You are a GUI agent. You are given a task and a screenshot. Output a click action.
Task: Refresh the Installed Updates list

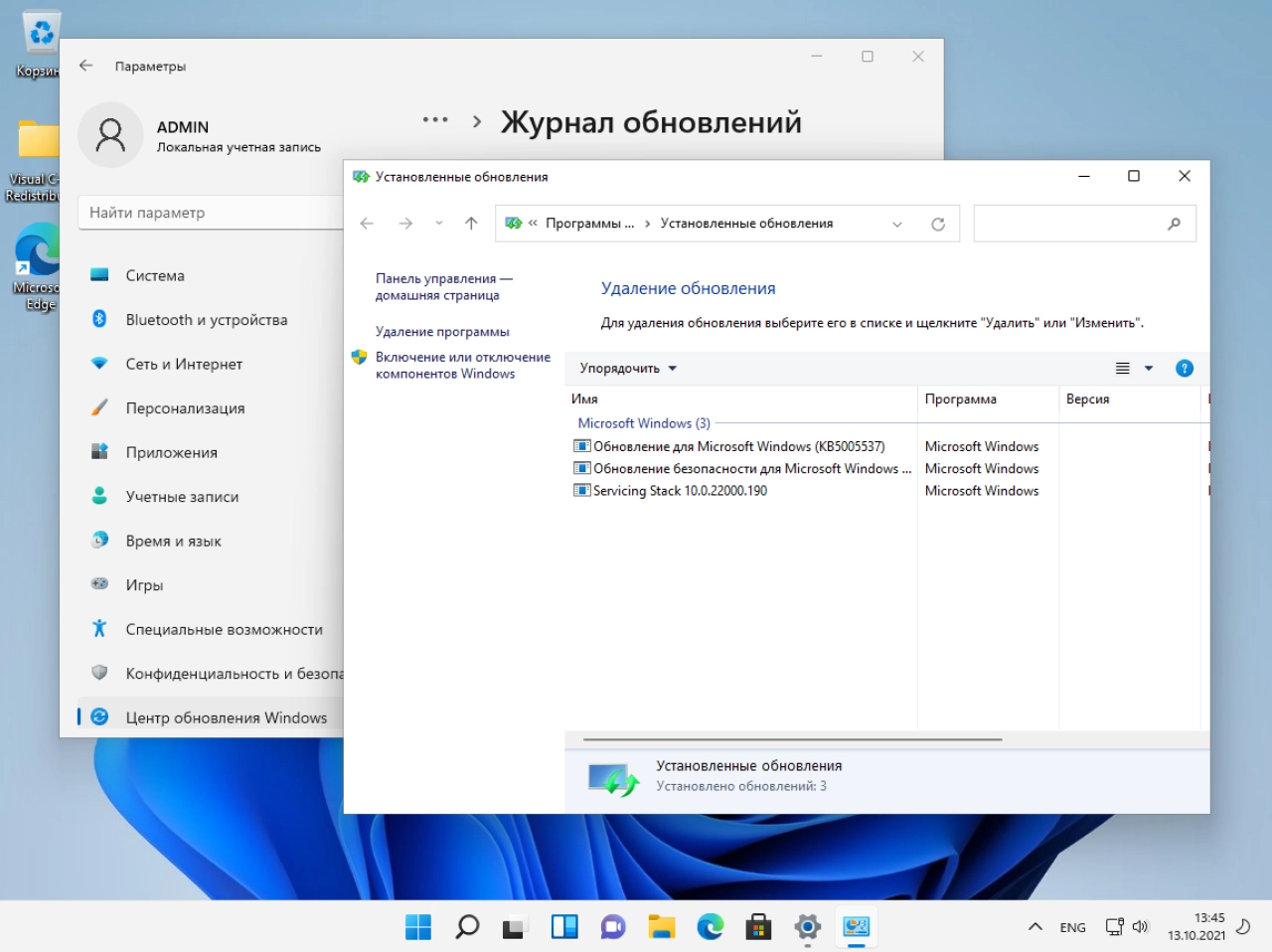point(937,224)
